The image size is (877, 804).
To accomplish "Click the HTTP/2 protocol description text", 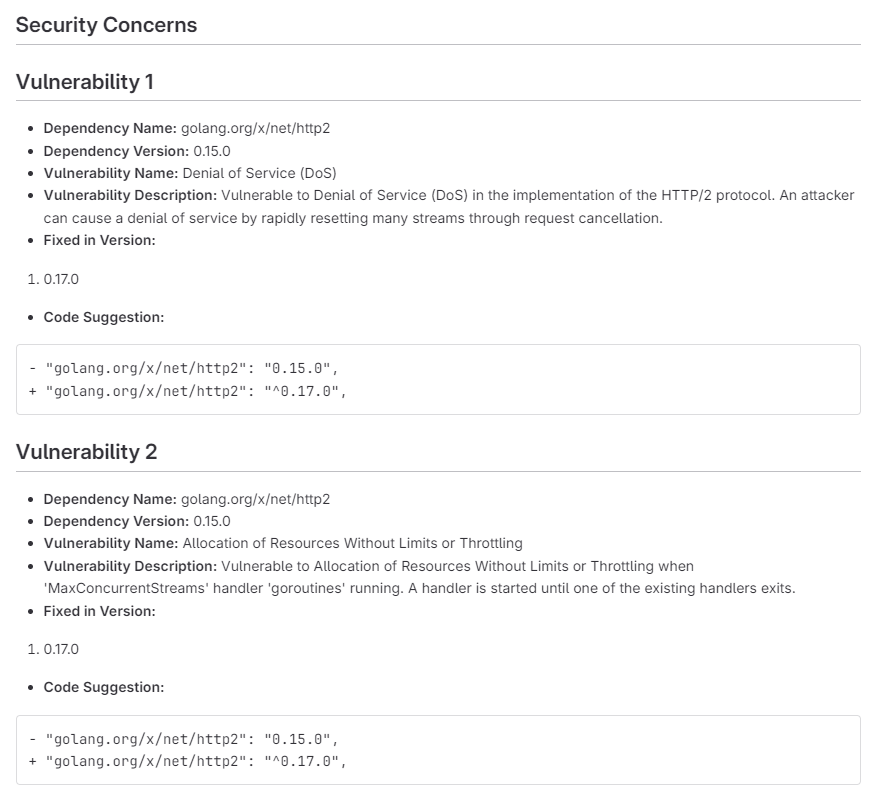I will (449, 206).
